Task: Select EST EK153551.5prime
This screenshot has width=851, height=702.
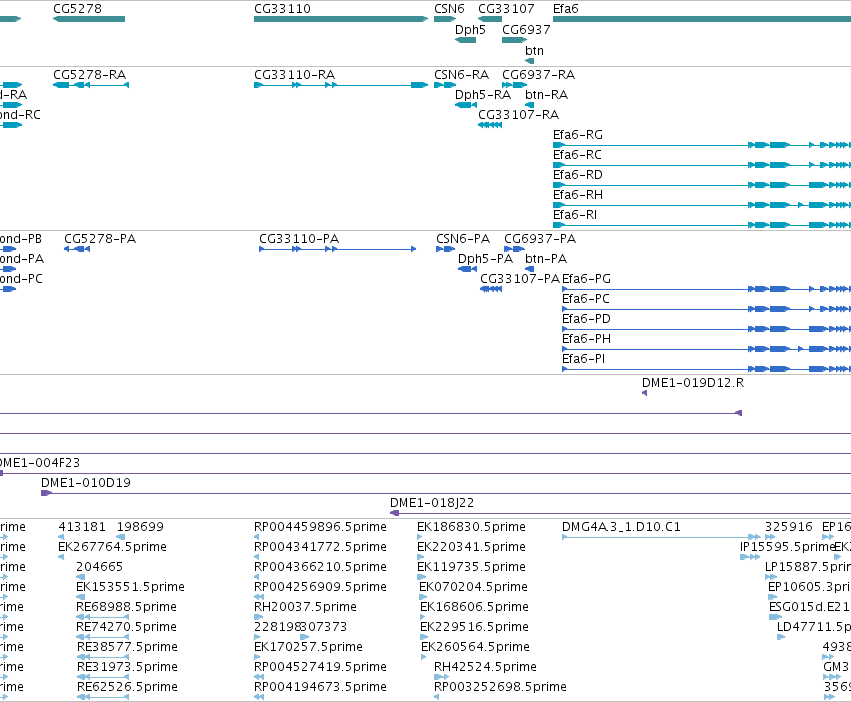Action: coord(80,597)
